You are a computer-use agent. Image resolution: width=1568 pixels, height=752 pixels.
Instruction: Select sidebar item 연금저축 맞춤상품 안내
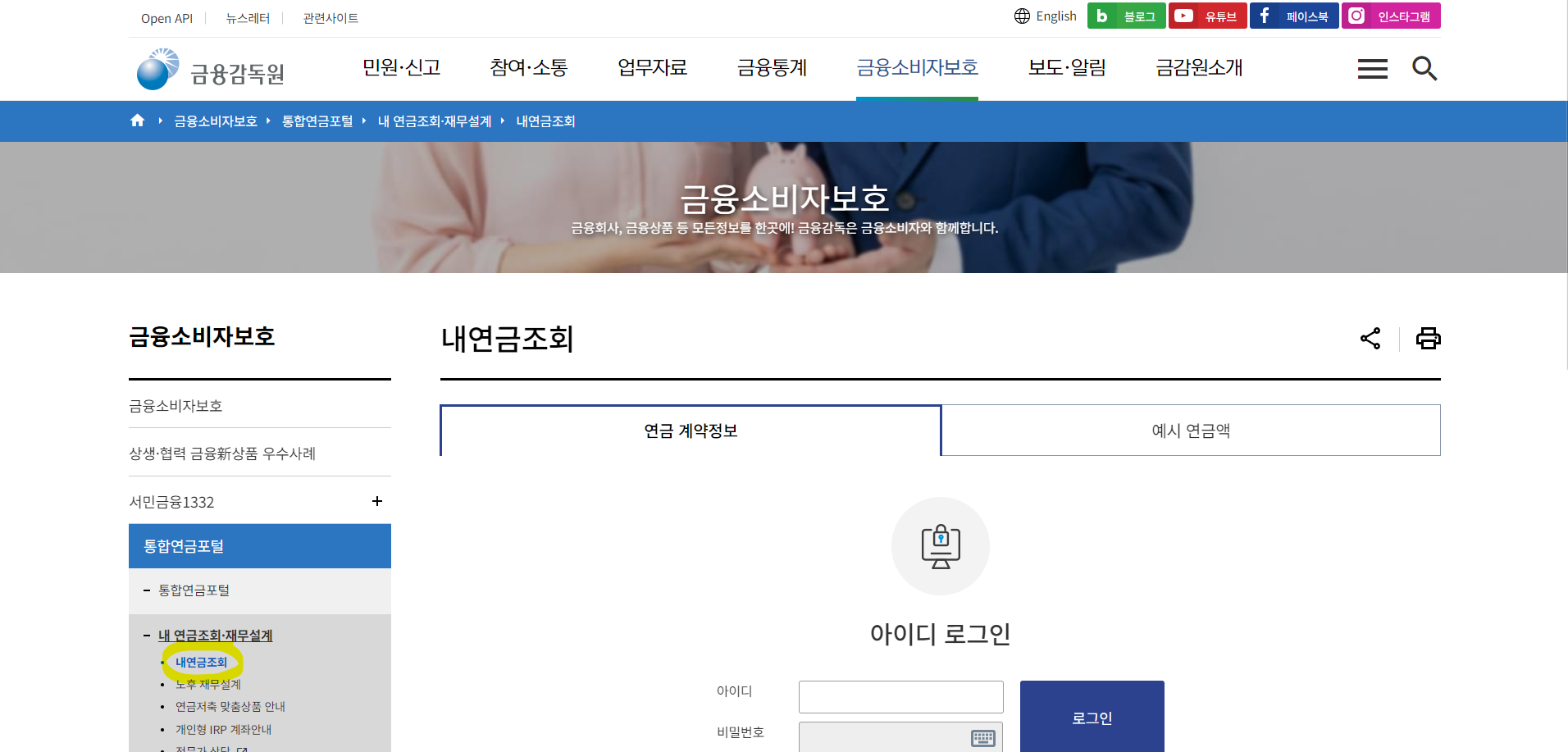pyautogui.click(x=230, y=706)
